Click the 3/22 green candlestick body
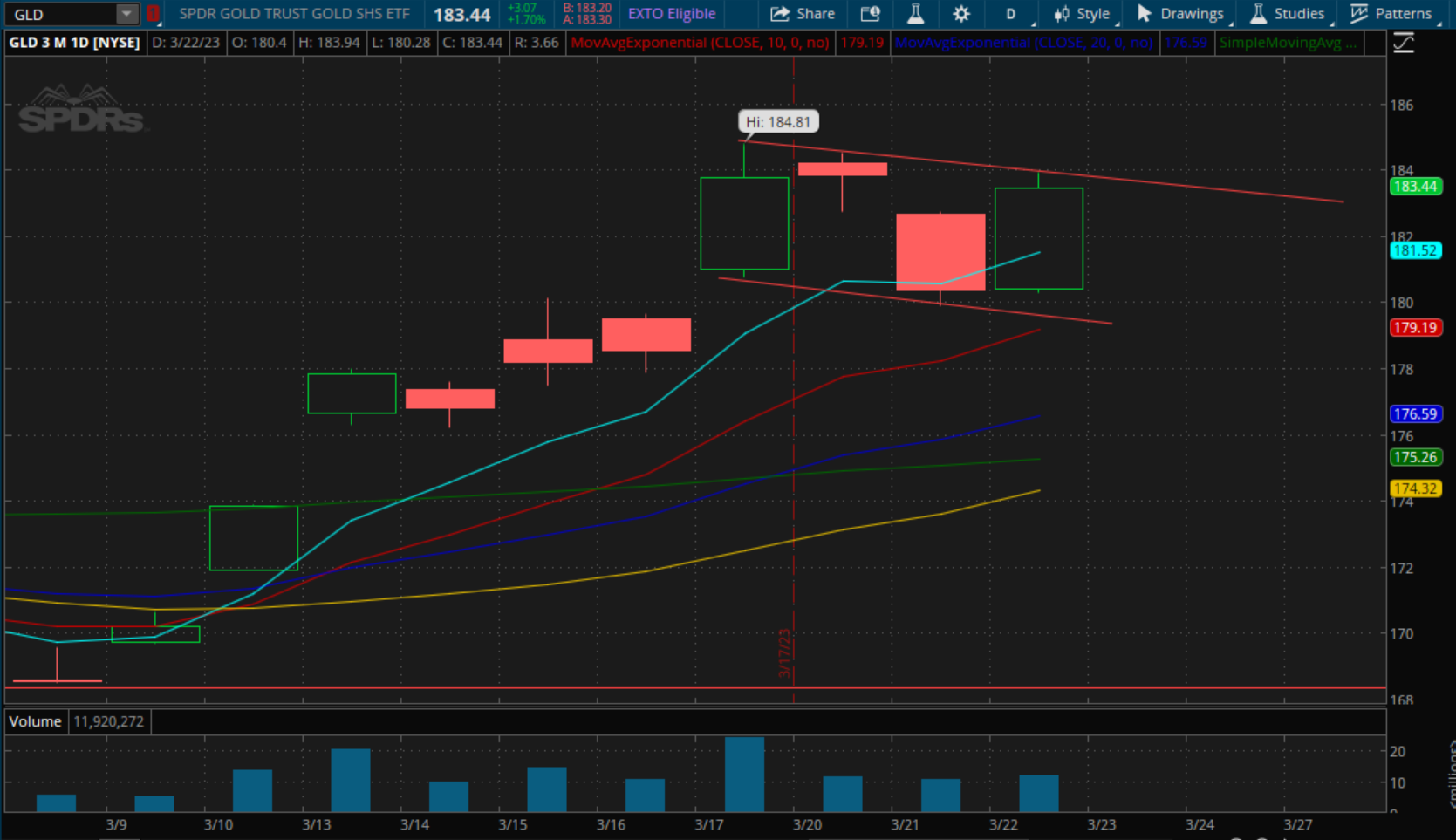The height and width of the screenshot is (840, 1456). (1038, 238)
